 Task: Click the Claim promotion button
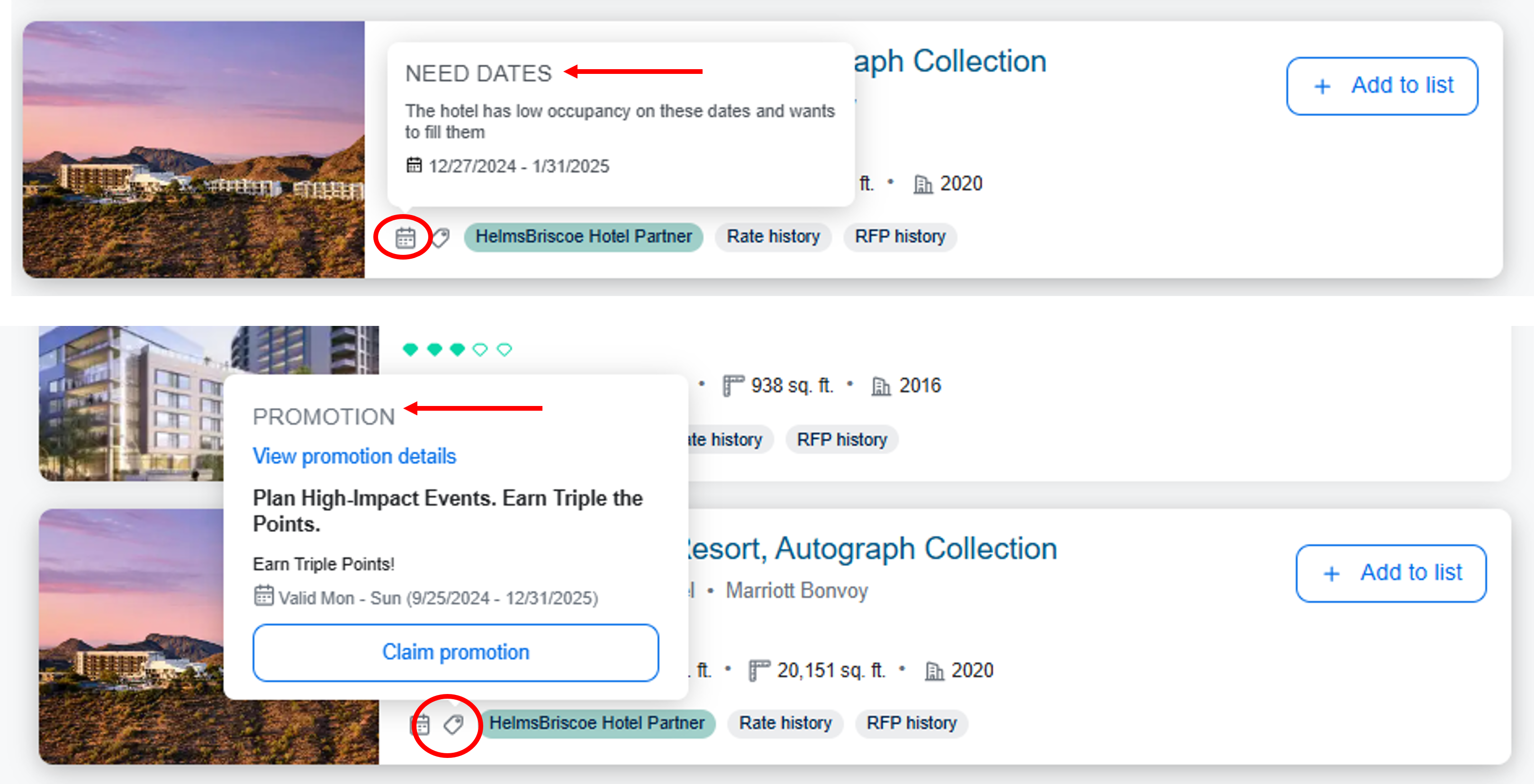pyautogui.click(x=455, y=652)
